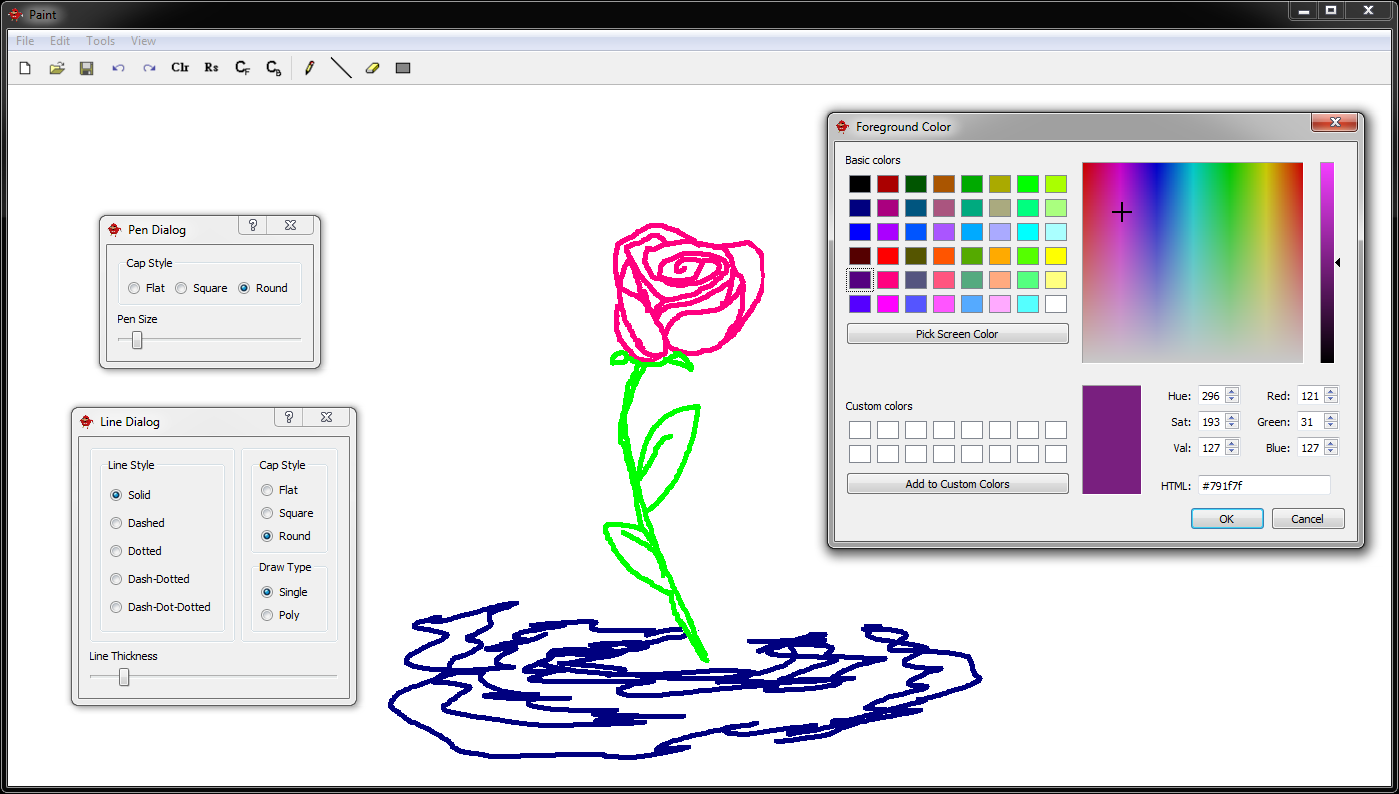Open the background color picker via CB icon
1399x794 pixels.
272,67
